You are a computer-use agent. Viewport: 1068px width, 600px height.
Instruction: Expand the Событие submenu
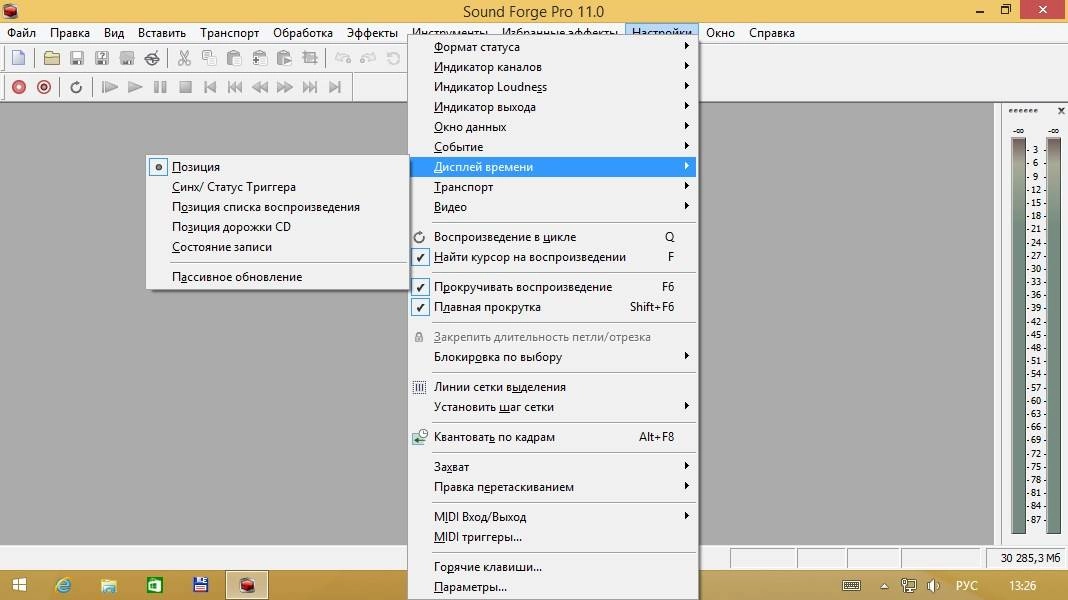point(553,147)
